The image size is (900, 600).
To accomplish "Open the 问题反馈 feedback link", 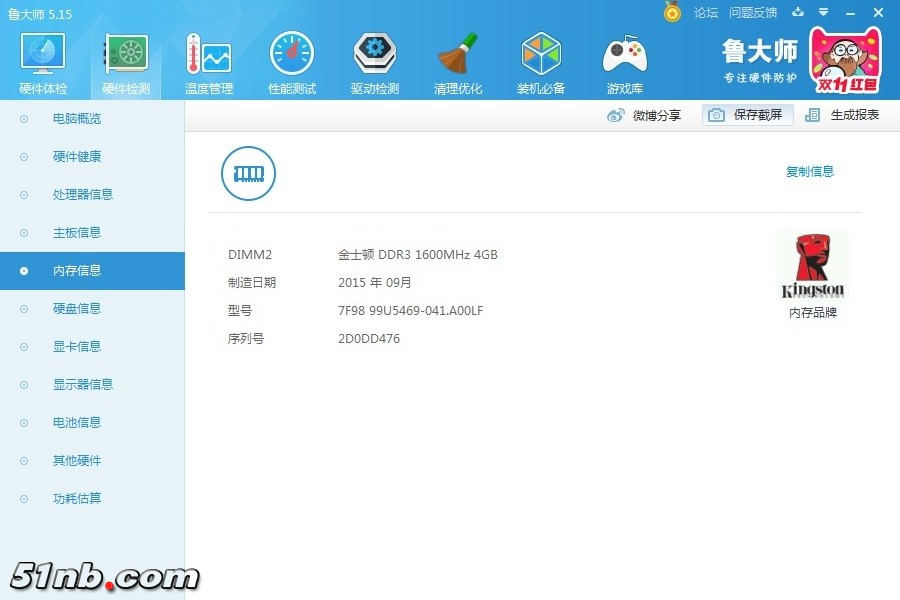I will (753, 13).
